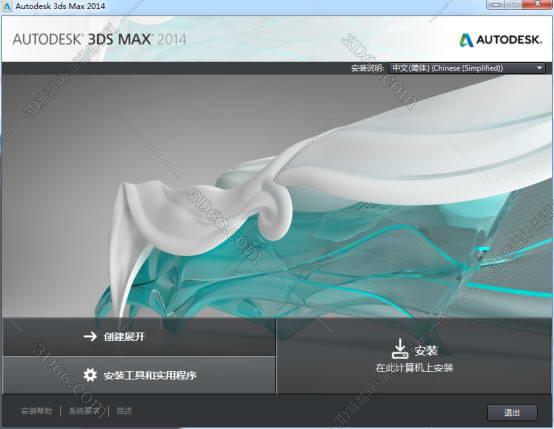Open the installation language dropdown
554x429 pixels.
click(466, 68)
